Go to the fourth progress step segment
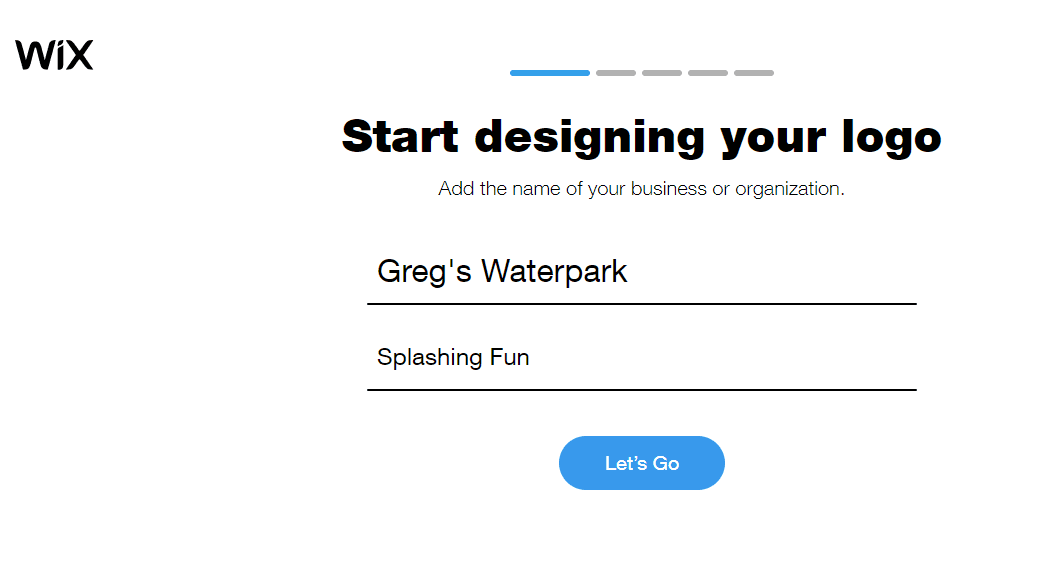1046x564 pixels. pyautogui.click(x=708, y=73)
